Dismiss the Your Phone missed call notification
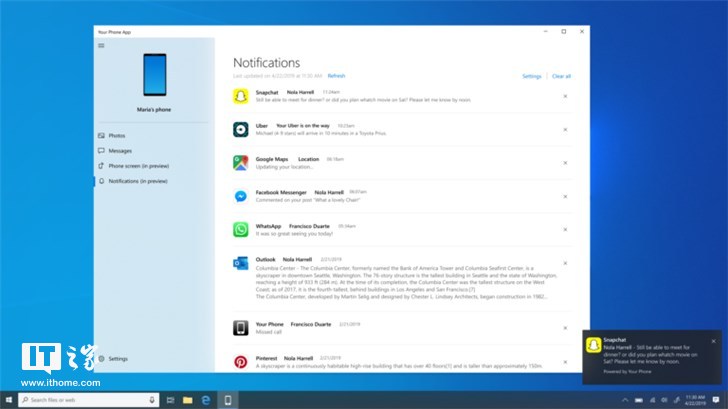 565,328
